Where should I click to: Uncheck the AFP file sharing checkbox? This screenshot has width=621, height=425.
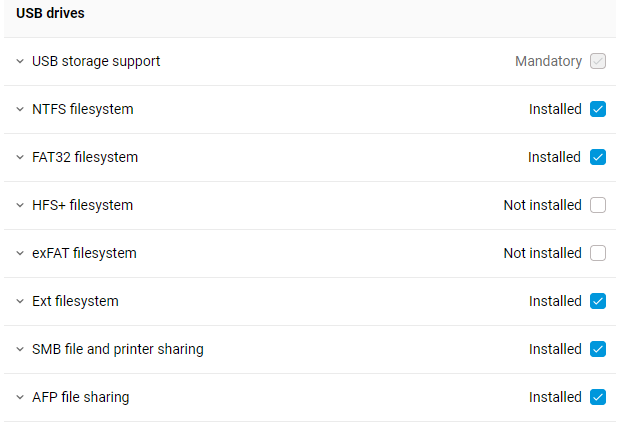click(x=598, y=397)
